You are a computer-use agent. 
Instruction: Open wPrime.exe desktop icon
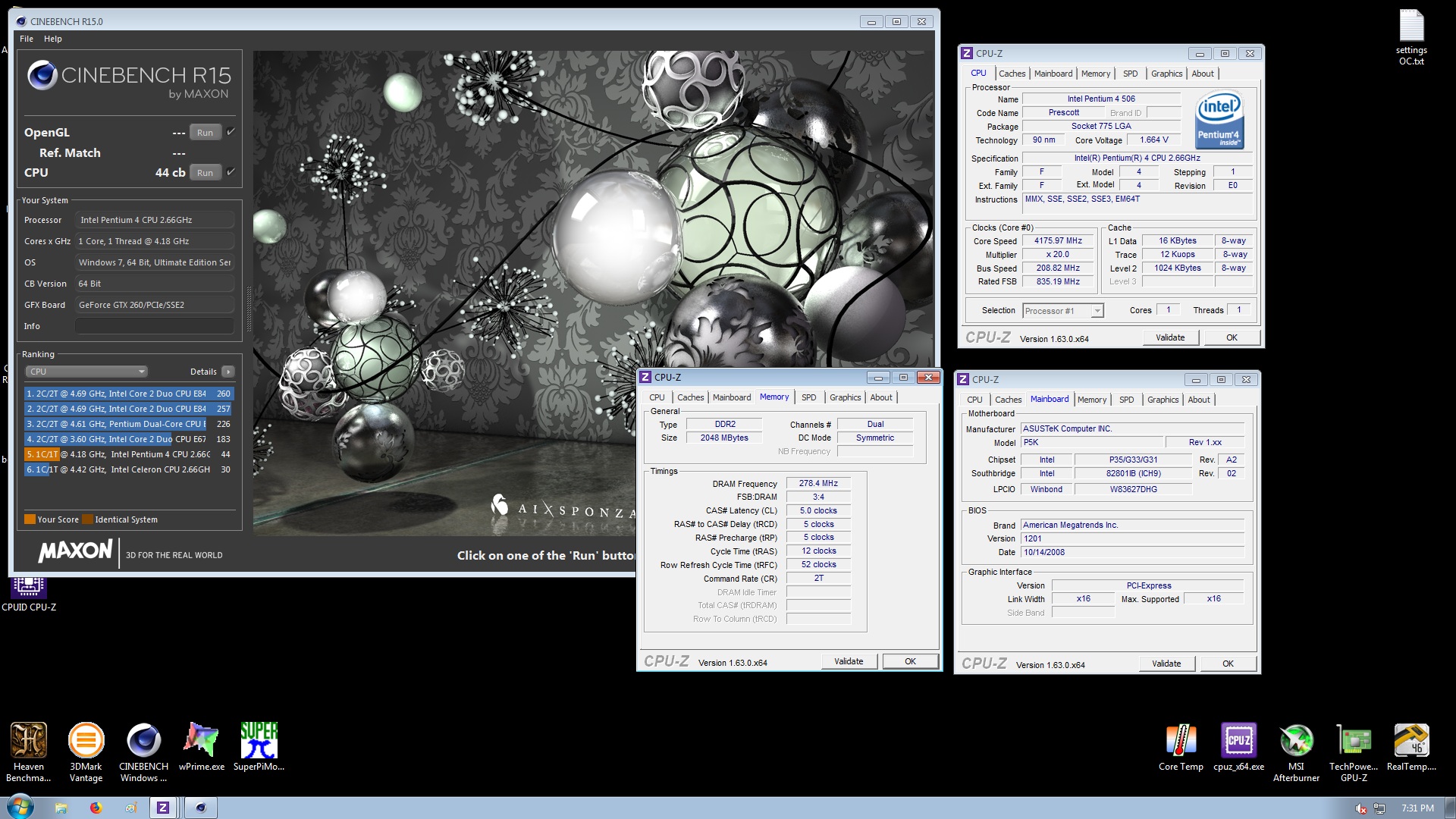201,746
